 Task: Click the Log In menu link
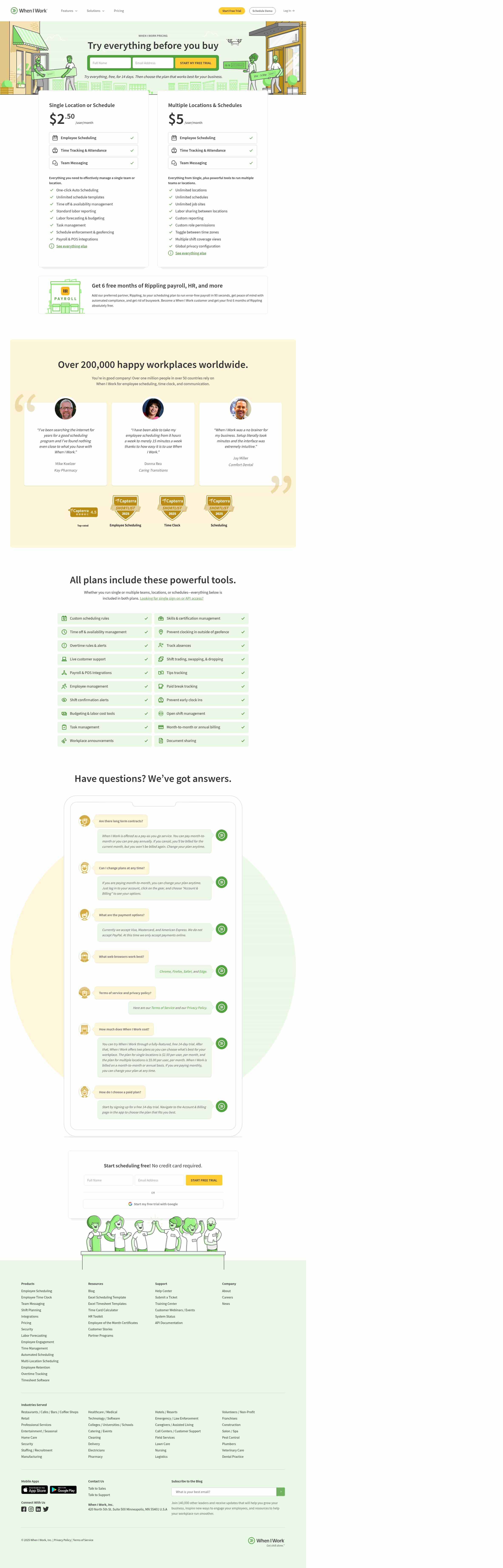click(289, 11)
